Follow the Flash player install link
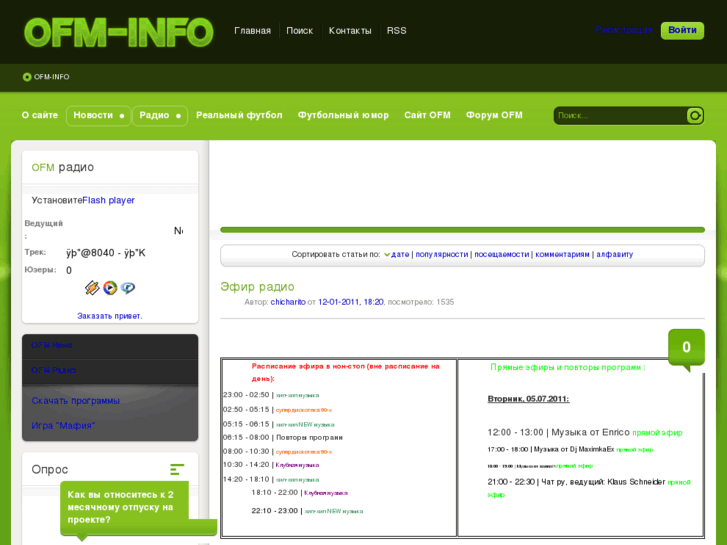The height and width of the screenshot is (545, 727). click(108, 200)
